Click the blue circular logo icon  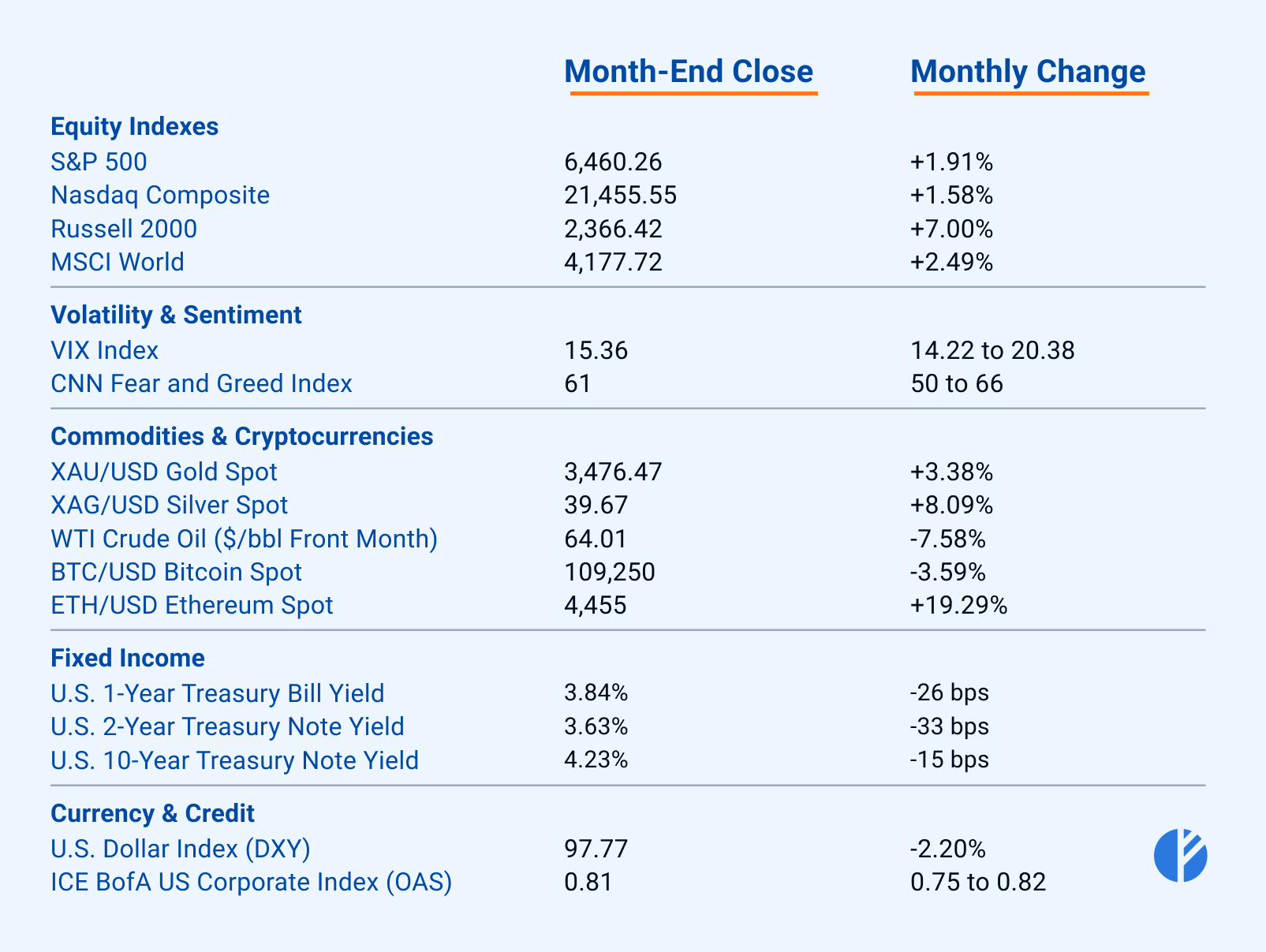coord(1180,855)
